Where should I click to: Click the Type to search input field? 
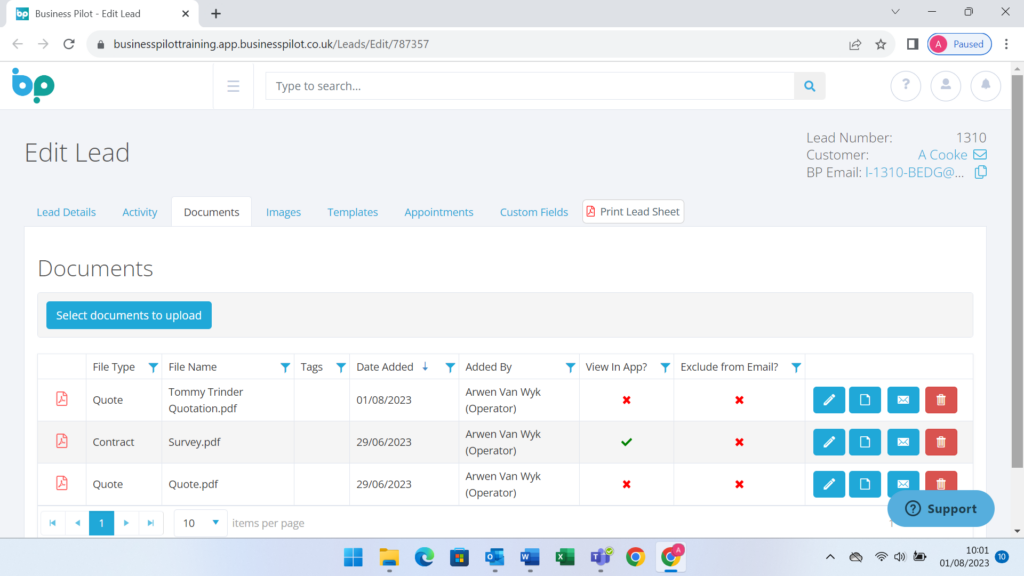pyautogui.click(x=530, y=86)
